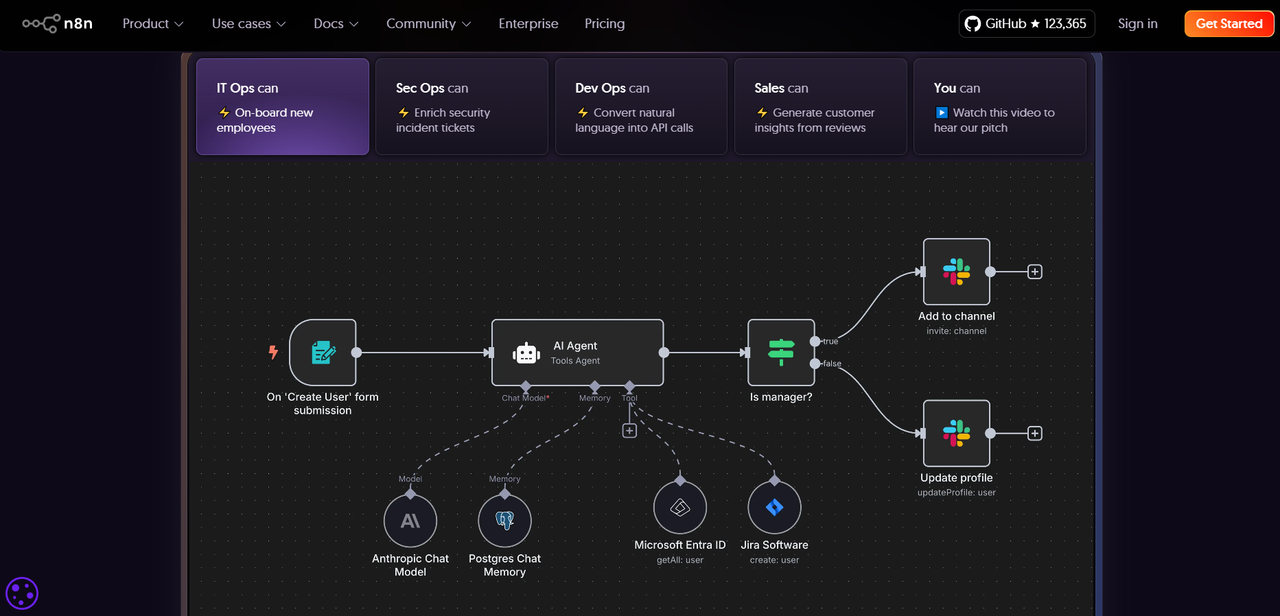Click the output dot of the form trigger node

(x=356, y=352)
